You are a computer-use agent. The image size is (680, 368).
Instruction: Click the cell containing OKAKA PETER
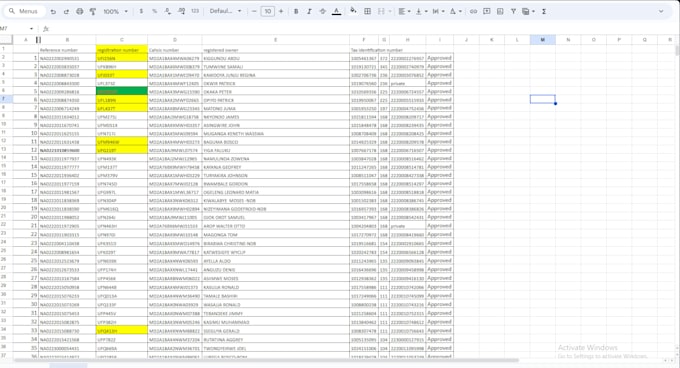[275, 91]
